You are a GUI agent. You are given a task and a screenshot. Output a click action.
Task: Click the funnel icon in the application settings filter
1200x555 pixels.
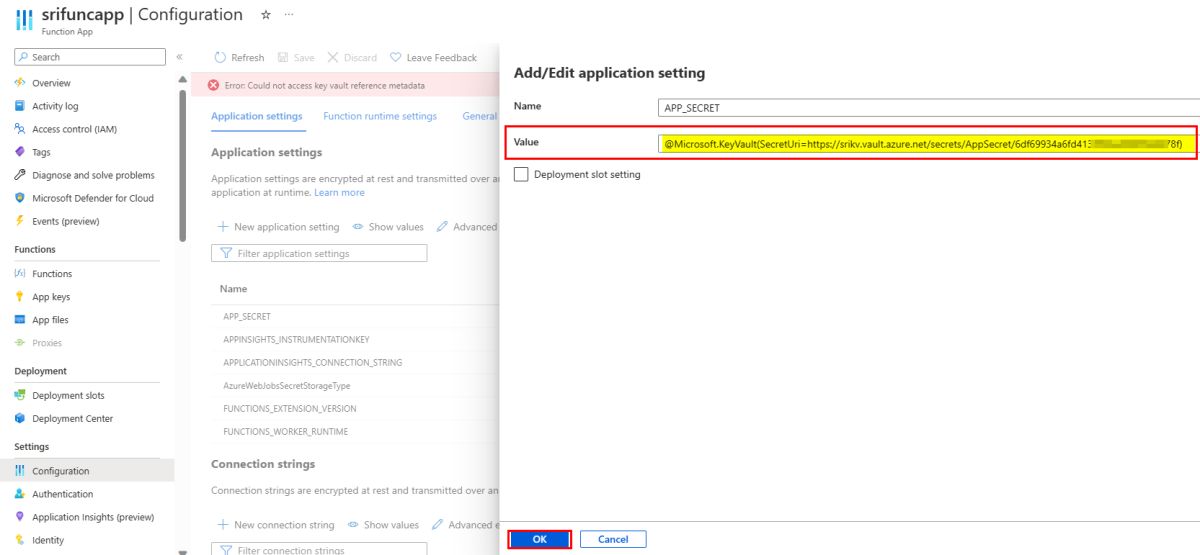click(226, 254)
